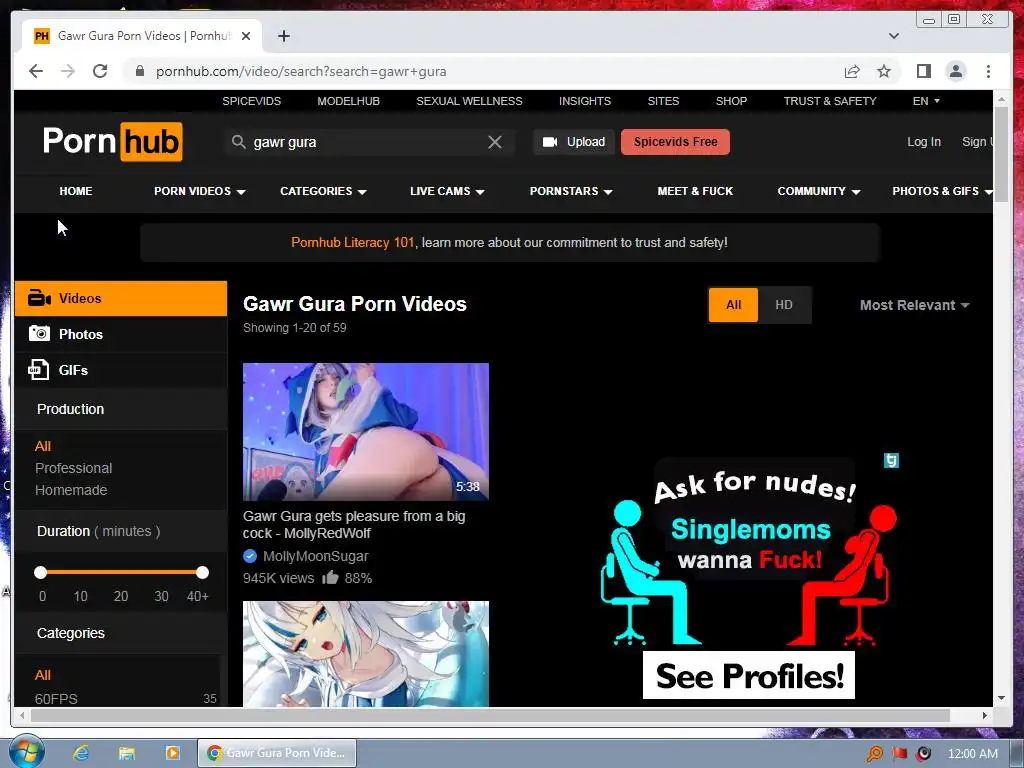Open the SPICEVIDS top link

251,101
